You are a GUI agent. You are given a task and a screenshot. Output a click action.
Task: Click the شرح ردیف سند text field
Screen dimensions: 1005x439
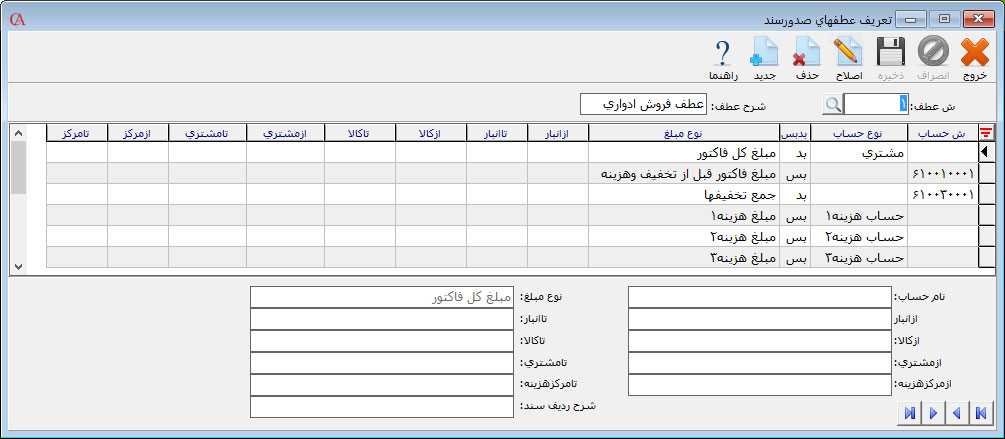coord(381,407)
